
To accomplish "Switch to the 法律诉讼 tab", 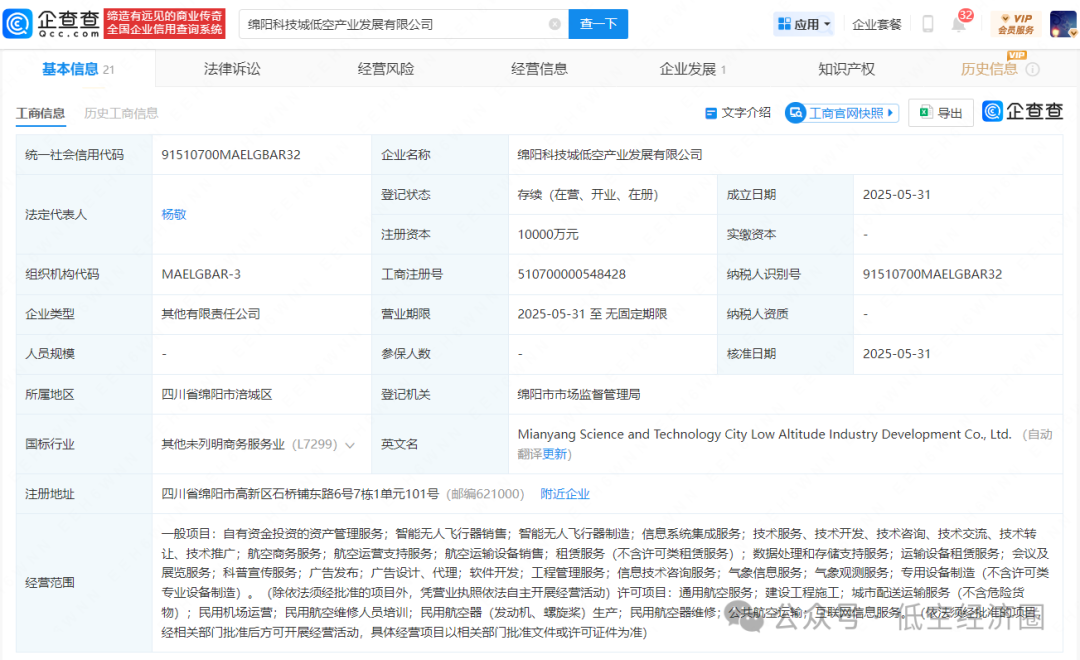I will pos(232,69).
